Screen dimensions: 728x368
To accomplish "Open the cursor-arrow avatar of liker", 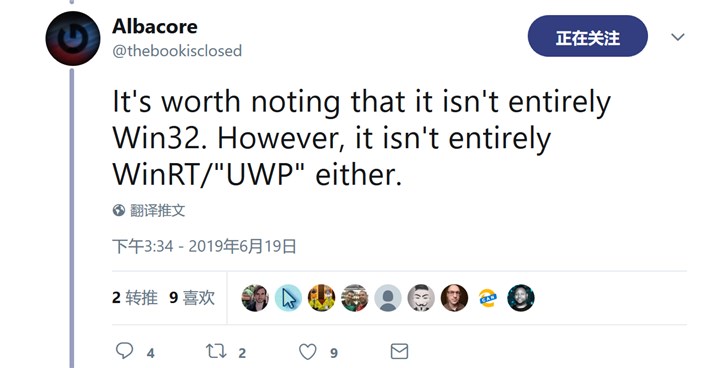I will (x=288, y=298).
